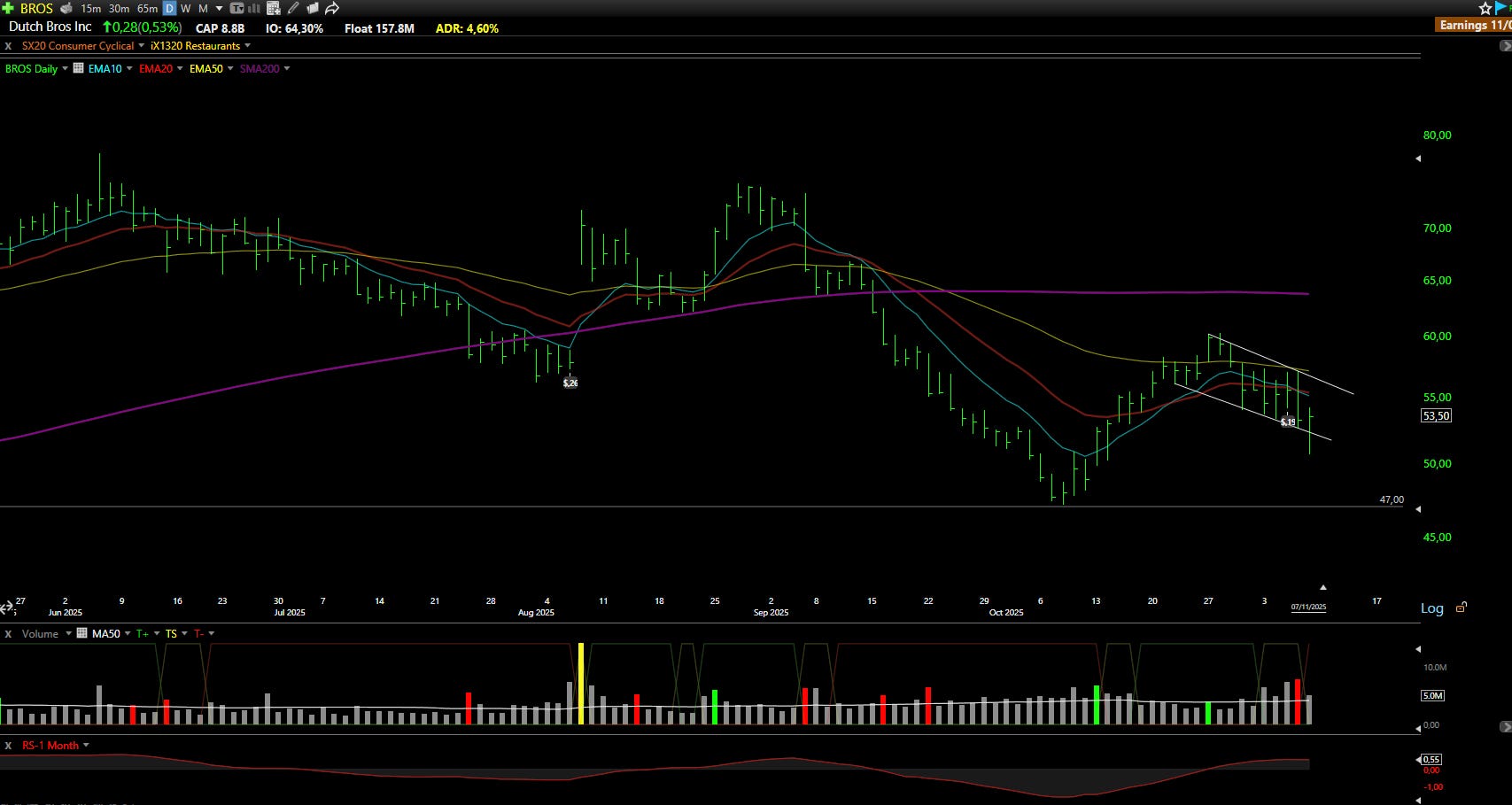This screenshot has height=805, width=1512.
Task: Open the T+ indicator dropdown arrow
Action: pyautogui.click(x=157, y=633)
